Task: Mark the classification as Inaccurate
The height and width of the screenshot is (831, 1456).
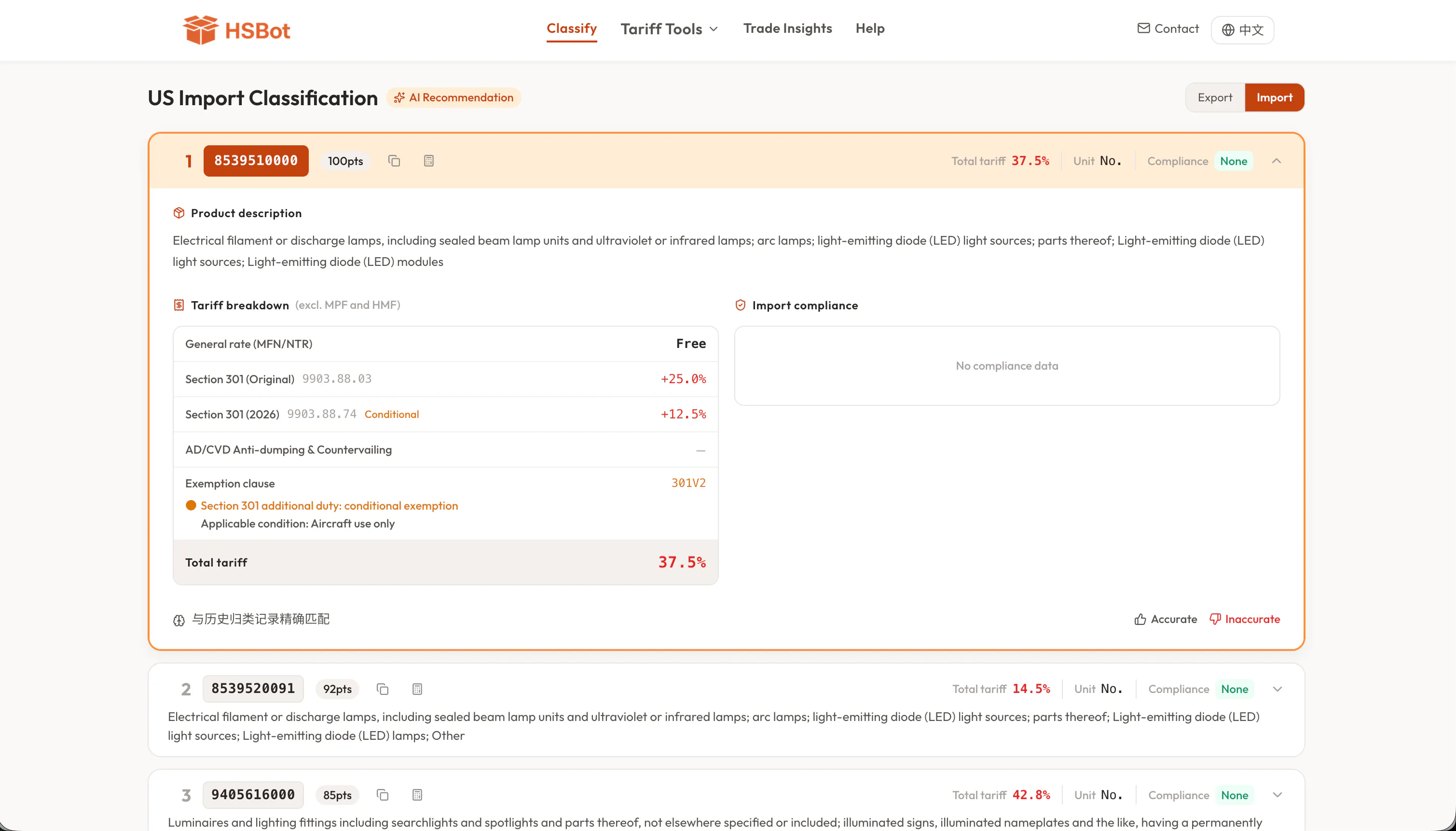Action: (x=1244, y=619)
